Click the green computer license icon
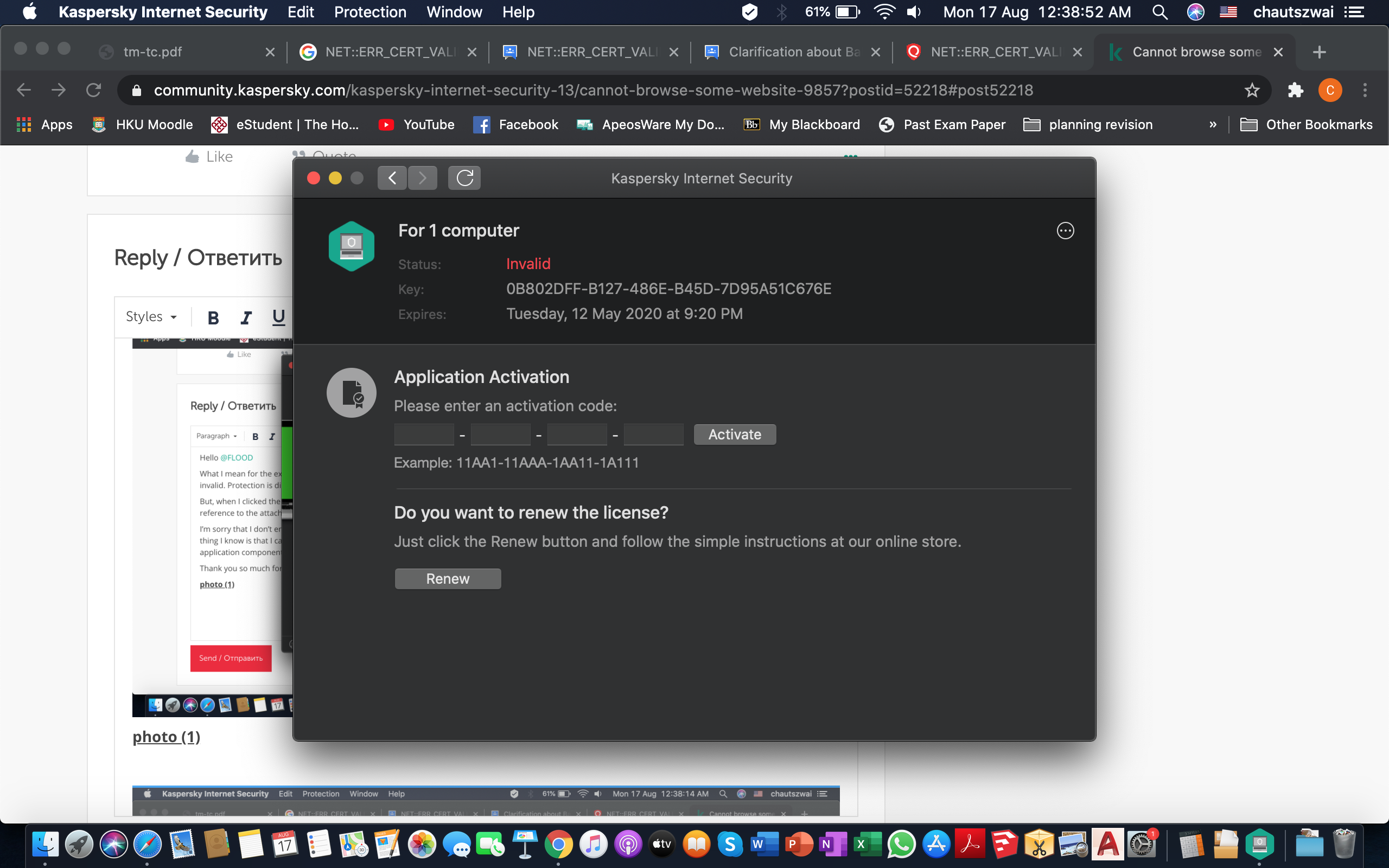Viewport: 1389px width, 868px height. 351,246
